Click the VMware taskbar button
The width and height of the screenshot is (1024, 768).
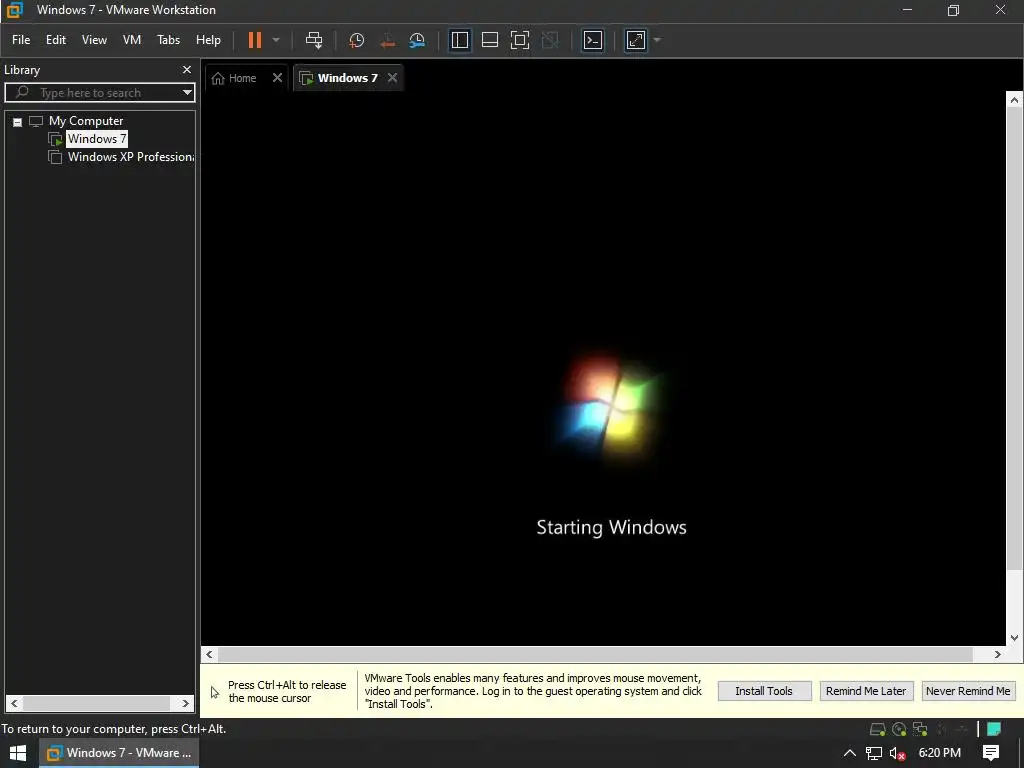click(120, 753)
